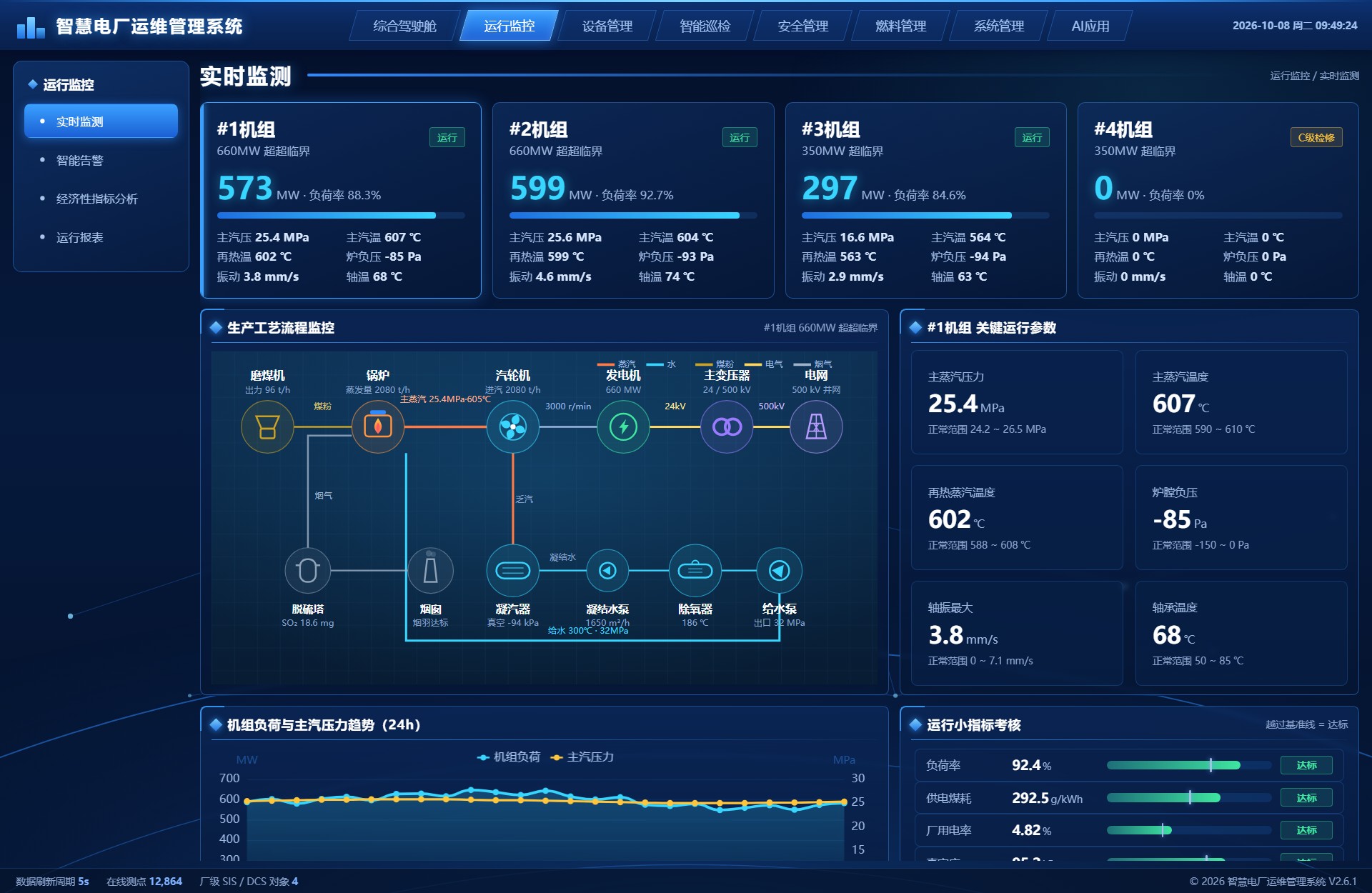1372x893 pixels.
Task: Click the diamond icon beside 运行小指标考核
Action: (915, 725)
